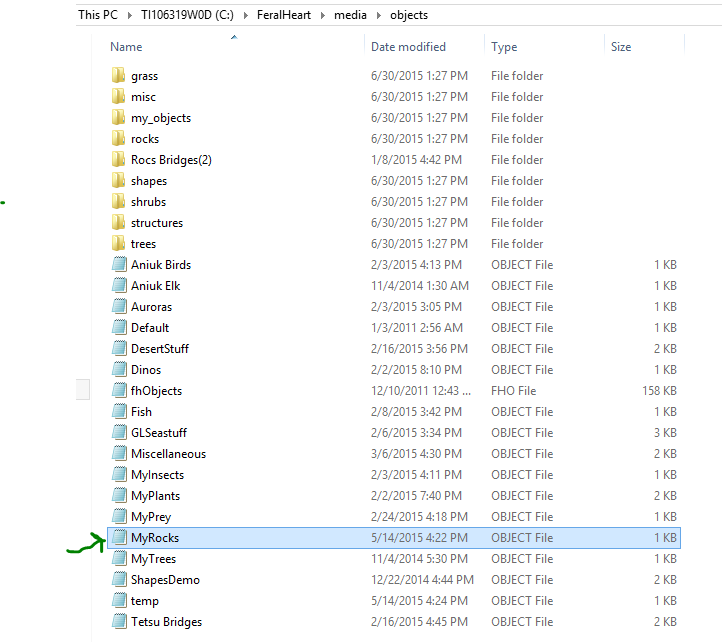The image size is (722, 642).
Task: Click the GLSeastuff file icon
Action: point(119,432)
